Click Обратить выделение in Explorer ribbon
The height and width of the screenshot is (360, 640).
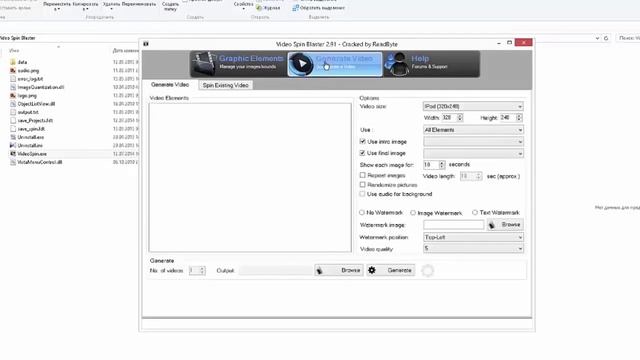[x=318, y=8]
